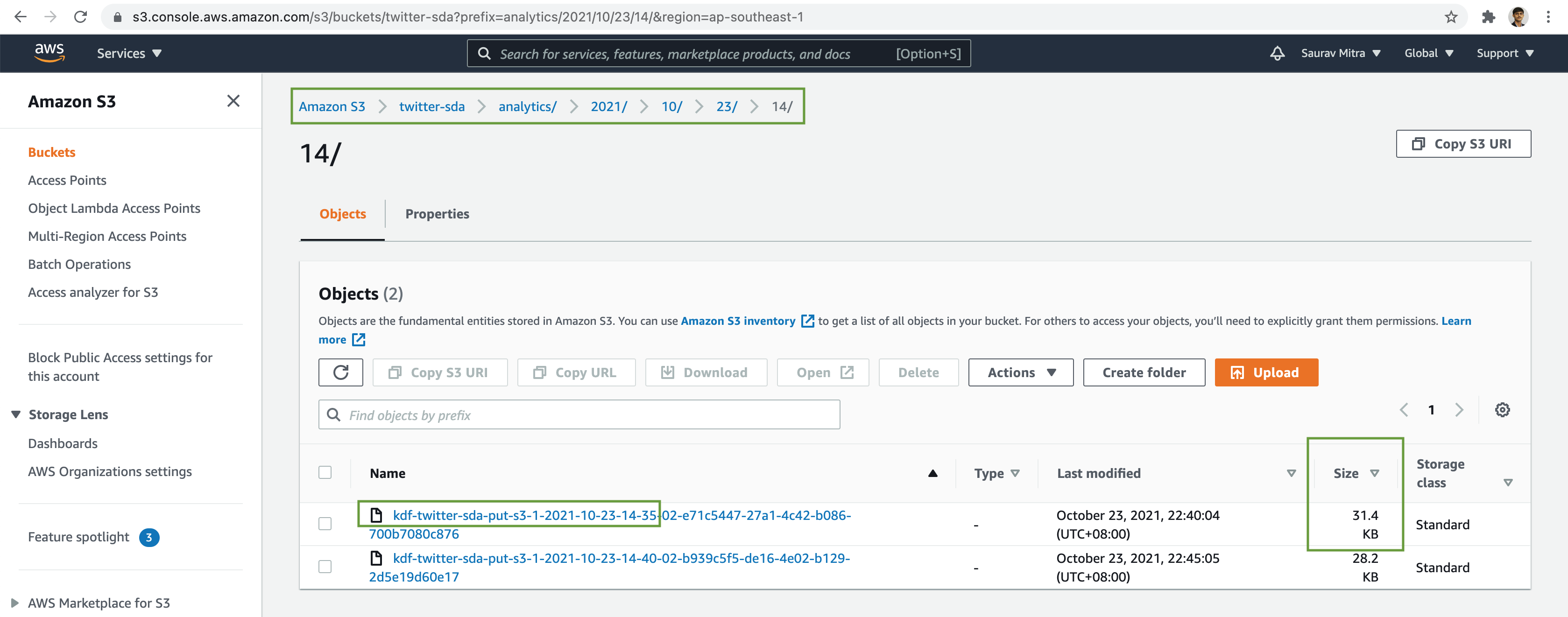The height and width of the screenshot is (617, 1568).
Task: Click the top-right Copy S3 URI button
Action: click(1462, 144)
